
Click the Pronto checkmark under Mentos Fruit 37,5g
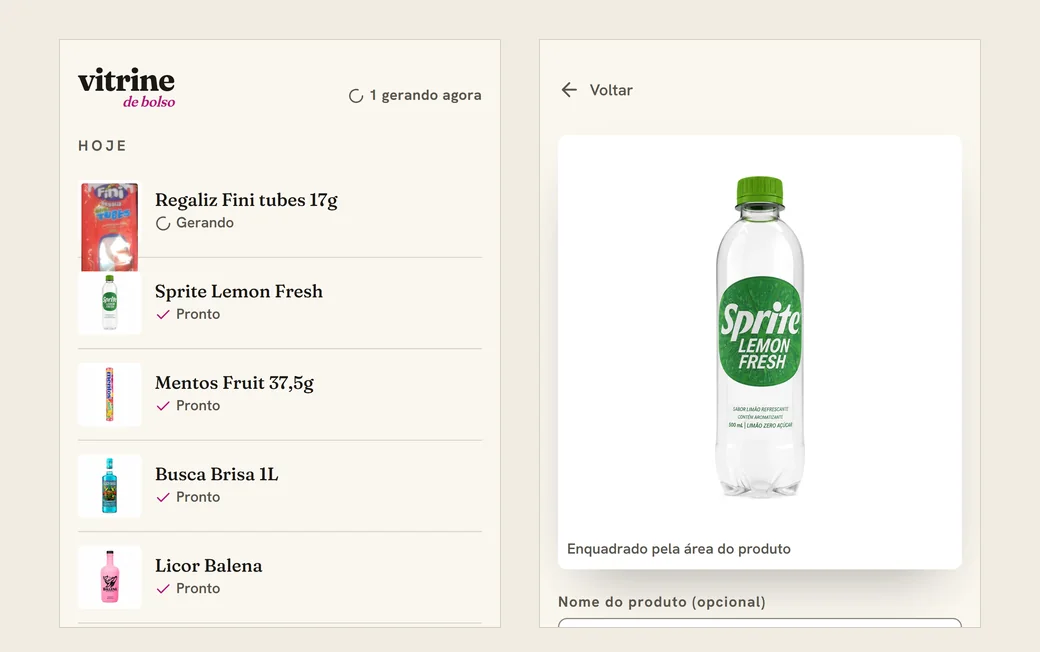coord(163,406)
